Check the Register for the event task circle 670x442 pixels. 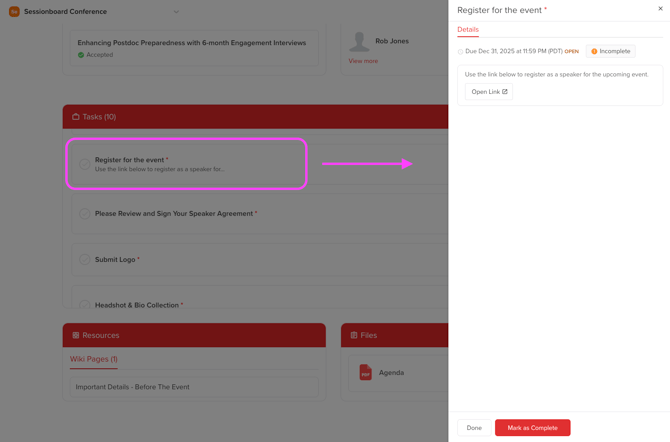point(85,164)
